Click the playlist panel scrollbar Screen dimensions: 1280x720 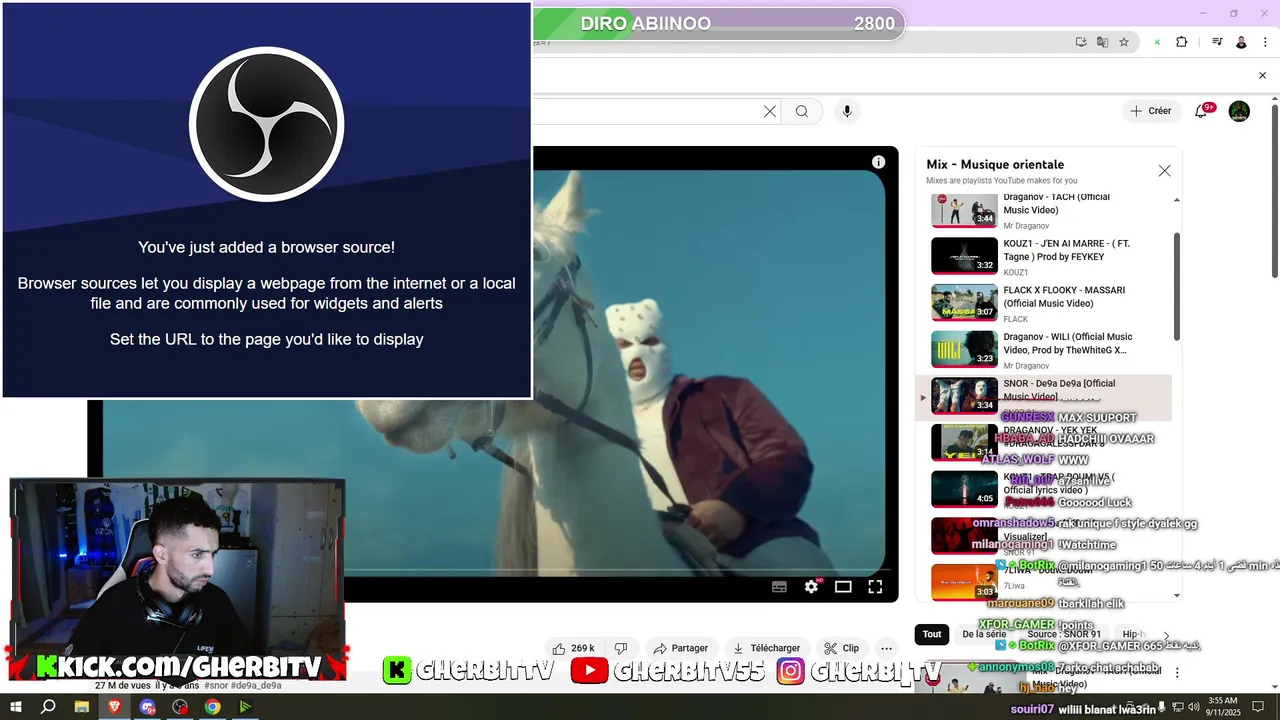coord(1177,286)
